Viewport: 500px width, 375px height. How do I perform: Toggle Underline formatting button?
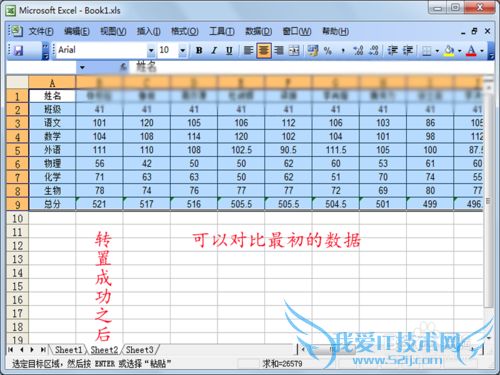point(229,51)
